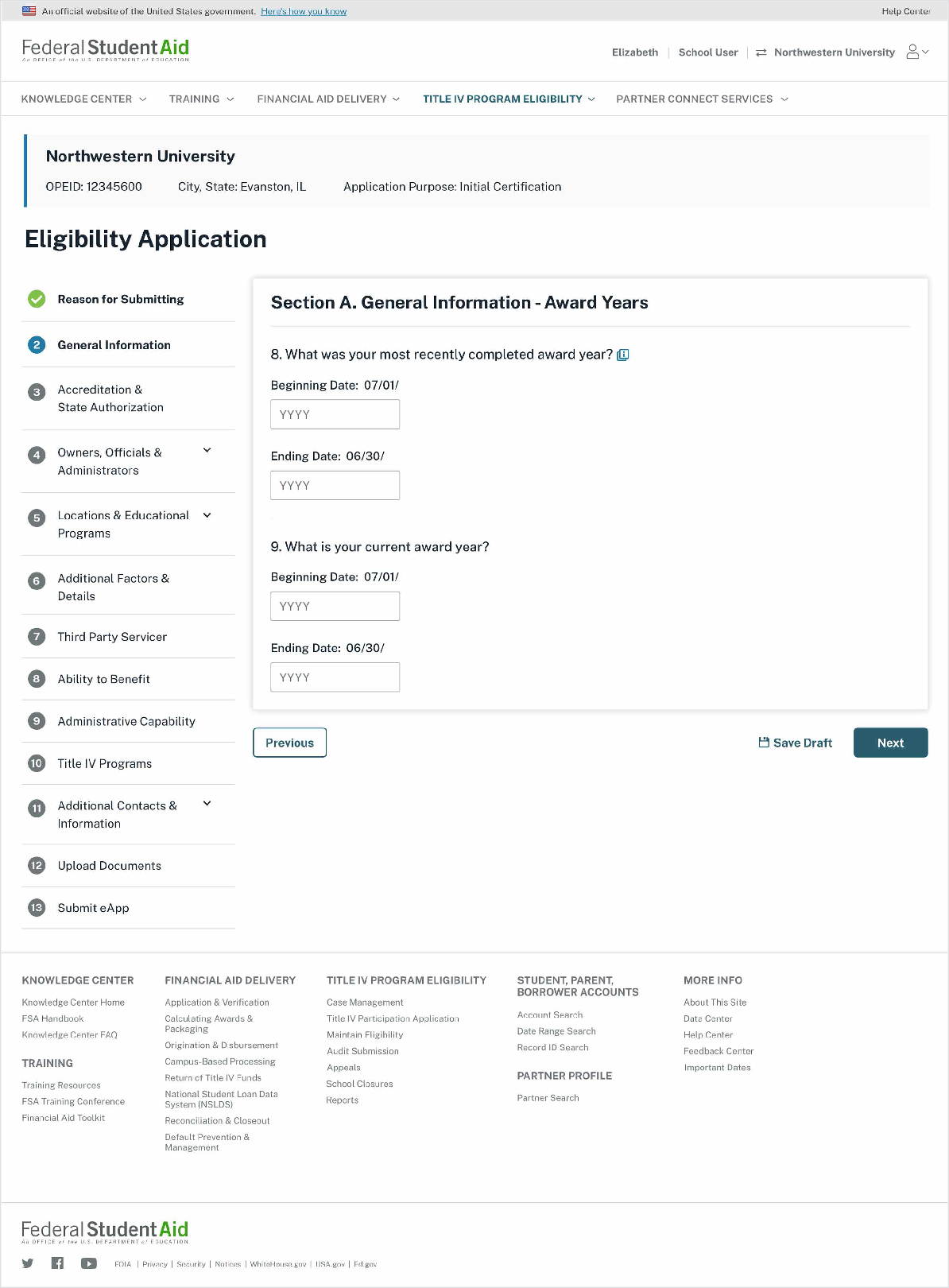Open Title IV Program Eligibility menu
The width and height of the screenshot is (949, 1288).
point(509,99)
